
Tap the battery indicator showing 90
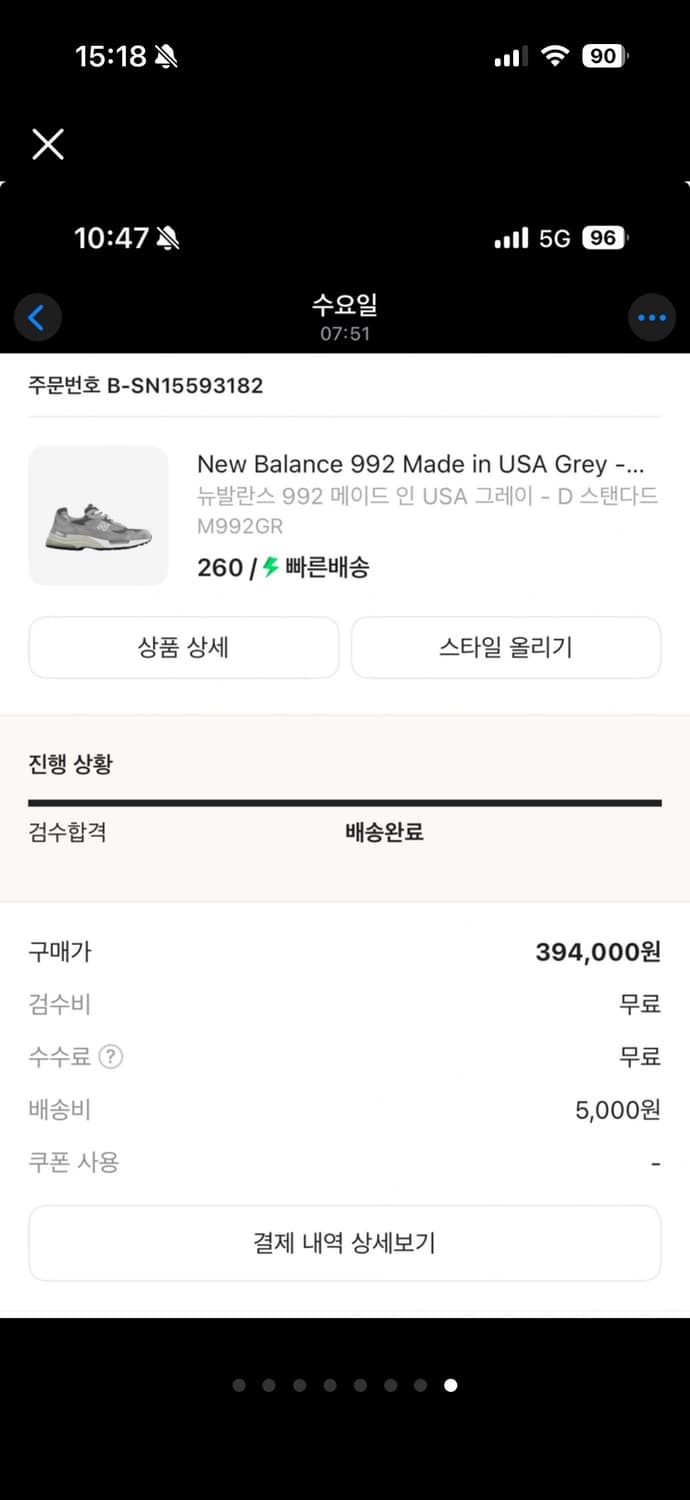point(608,56)
